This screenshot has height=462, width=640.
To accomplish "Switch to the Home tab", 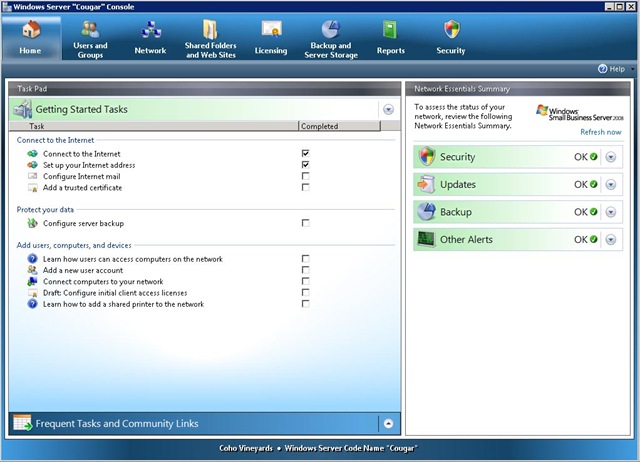I will pos(31,38).
